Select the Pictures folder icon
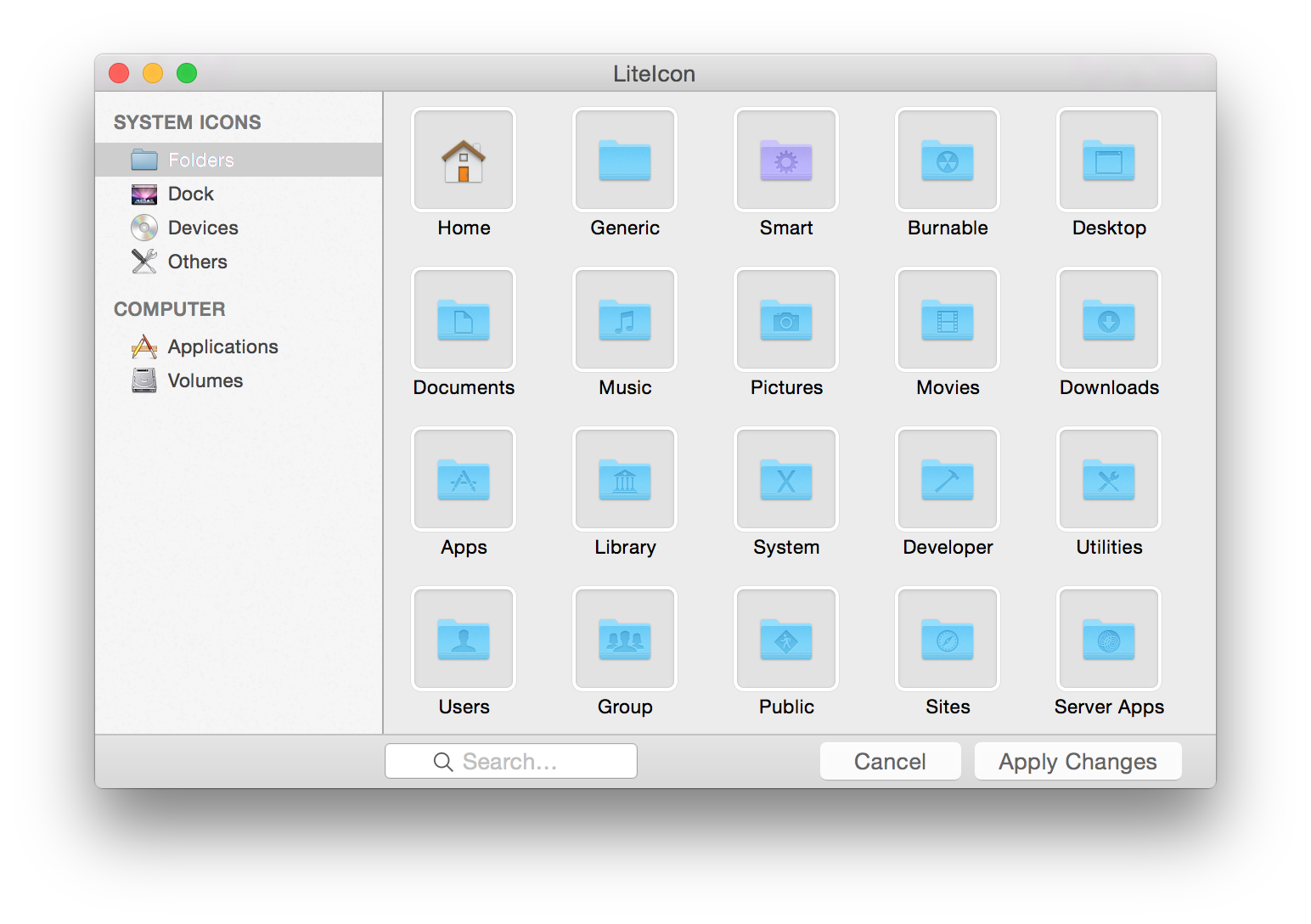 coord(786,319)
